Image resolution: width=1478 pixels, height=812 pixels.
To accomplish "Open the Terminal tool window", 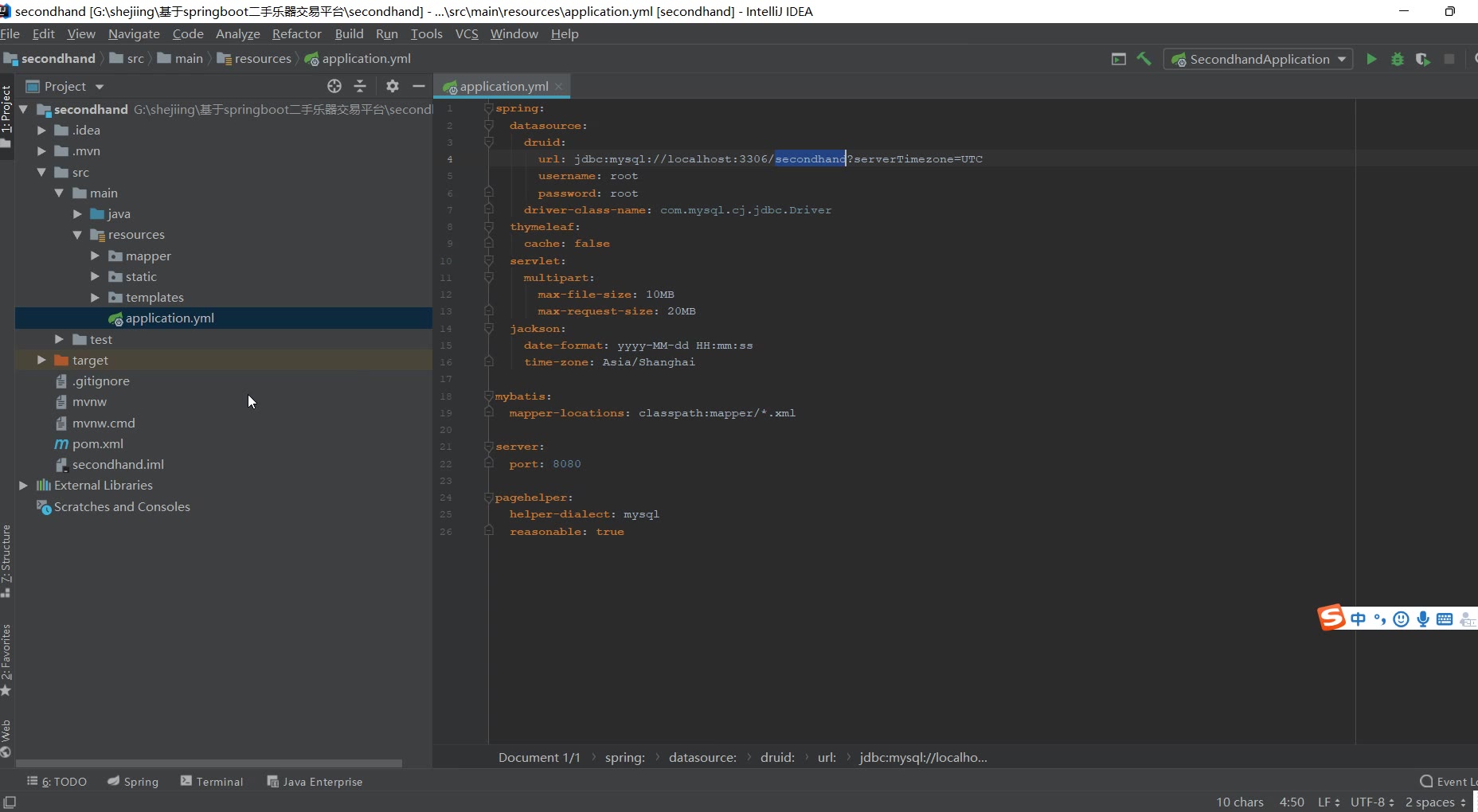I will click(x=212, y=782).
